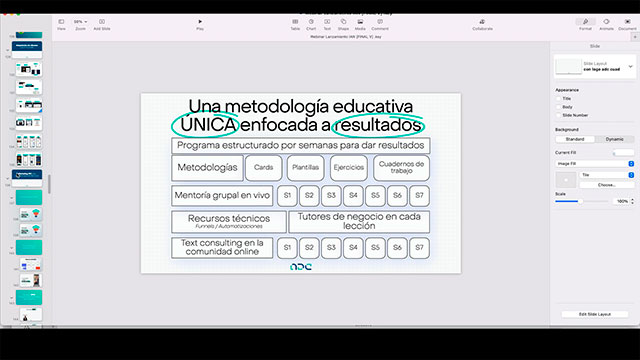Image resolution: width=640 pixels, height=360 pixels.
Task: Collapse the first teal section slide group
Action: [11, 197]
